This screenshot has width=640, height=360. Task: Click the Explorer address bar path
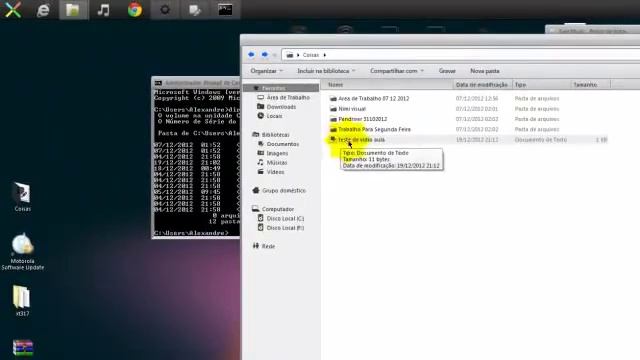tap(460, 55)
